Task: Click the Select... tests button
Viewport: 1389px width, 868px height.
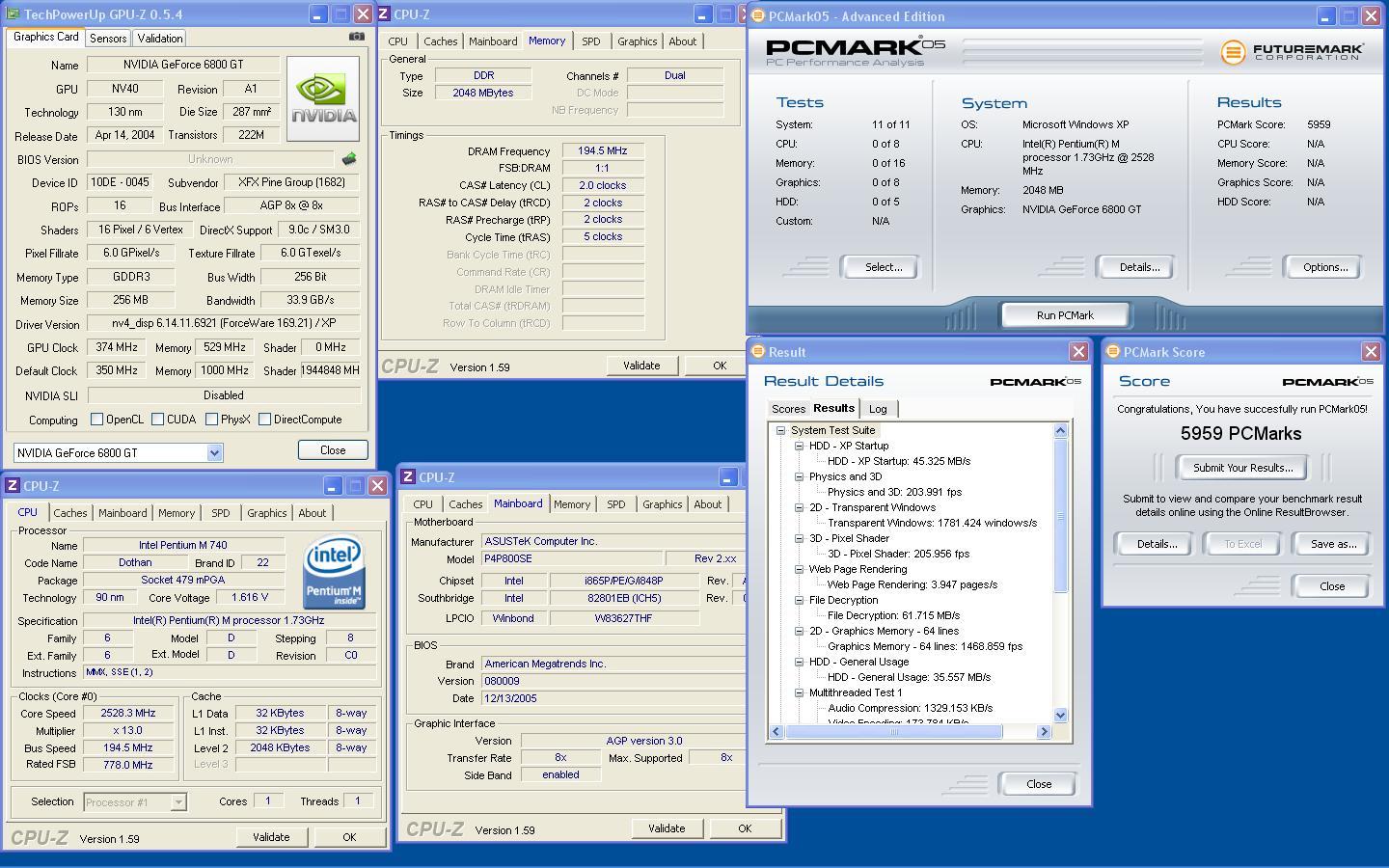Action: [880, 267]
